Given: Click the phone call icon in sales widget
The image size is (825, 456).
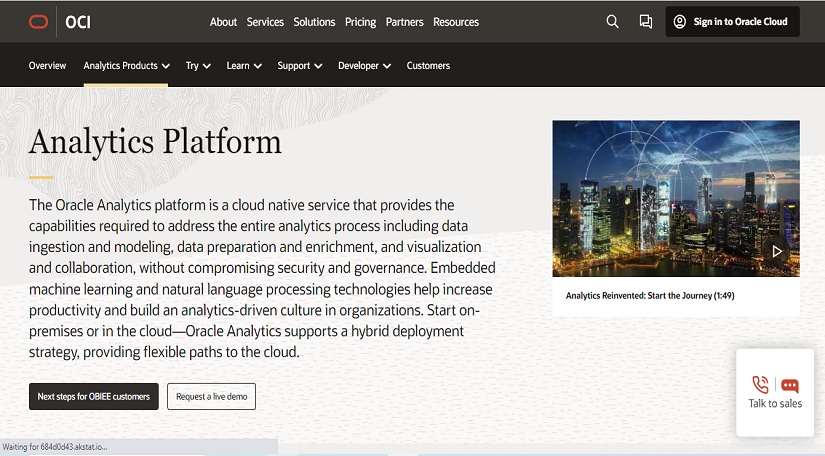Looking at the screenshot, I should [760, 385].
